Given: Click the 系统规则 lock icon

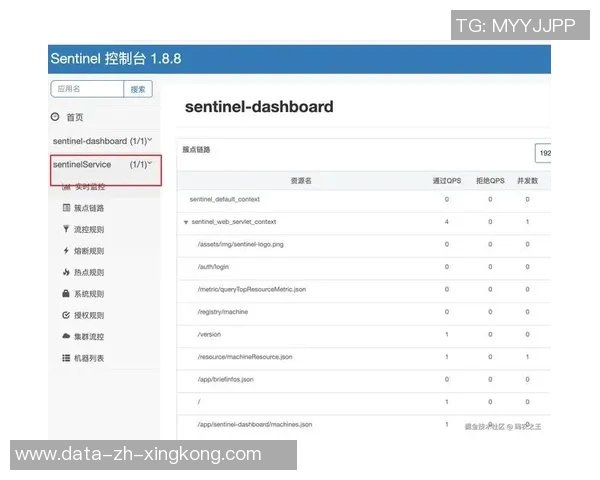Looking at the screenshot, I should (x=66, y=294).
